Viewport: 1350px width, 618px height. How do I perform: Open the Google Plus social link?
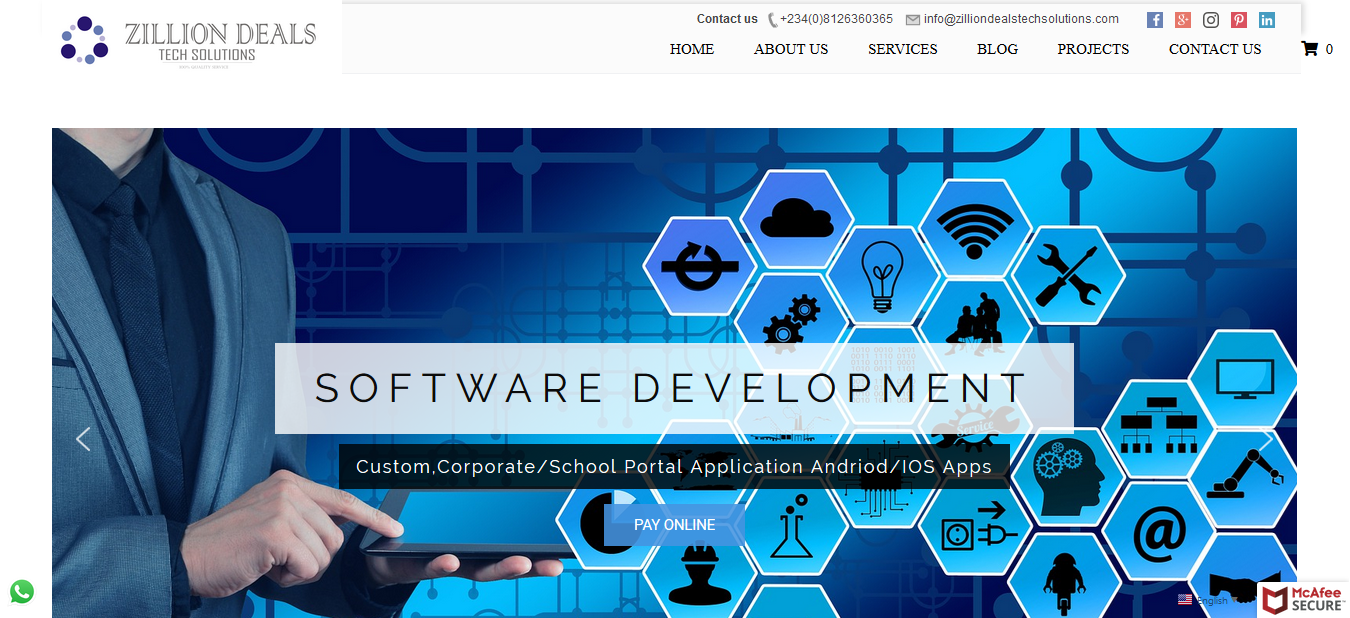tap(1183, 20)
